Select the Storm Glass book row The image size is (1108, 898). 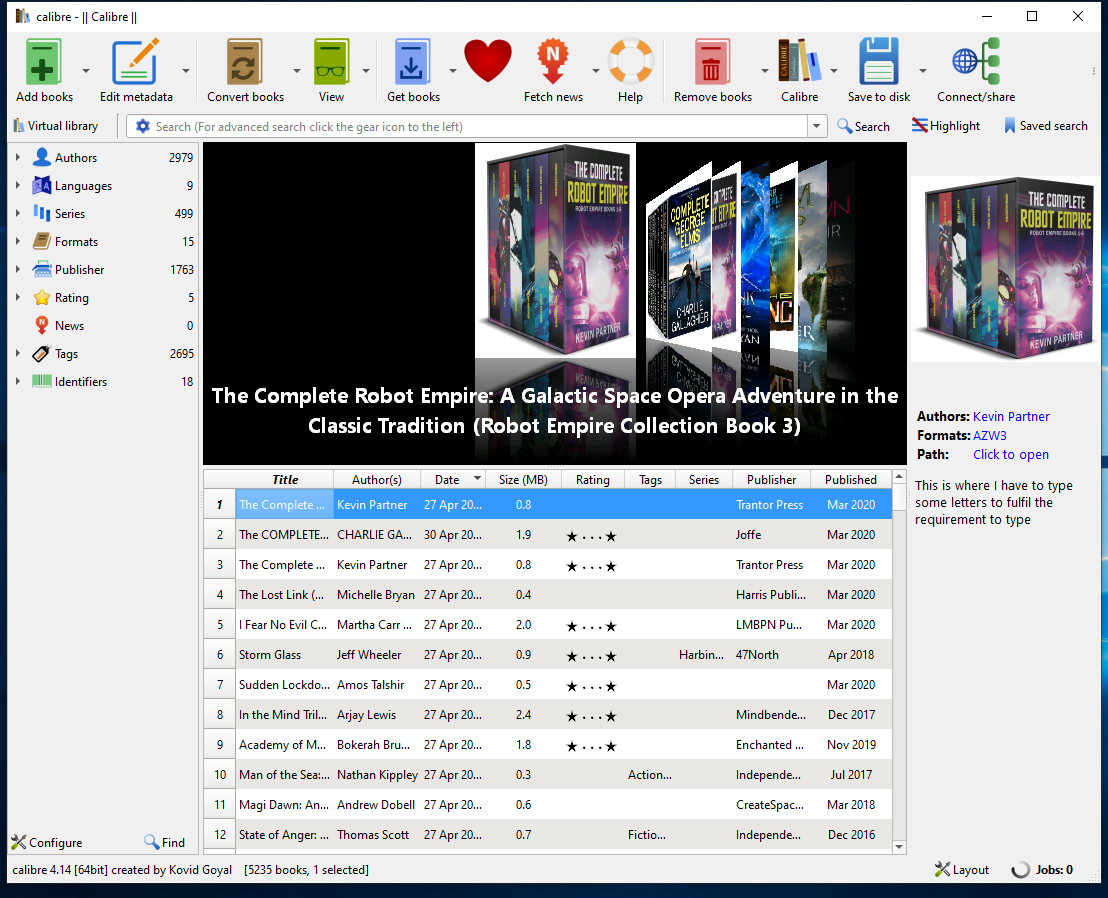(548, 655)
